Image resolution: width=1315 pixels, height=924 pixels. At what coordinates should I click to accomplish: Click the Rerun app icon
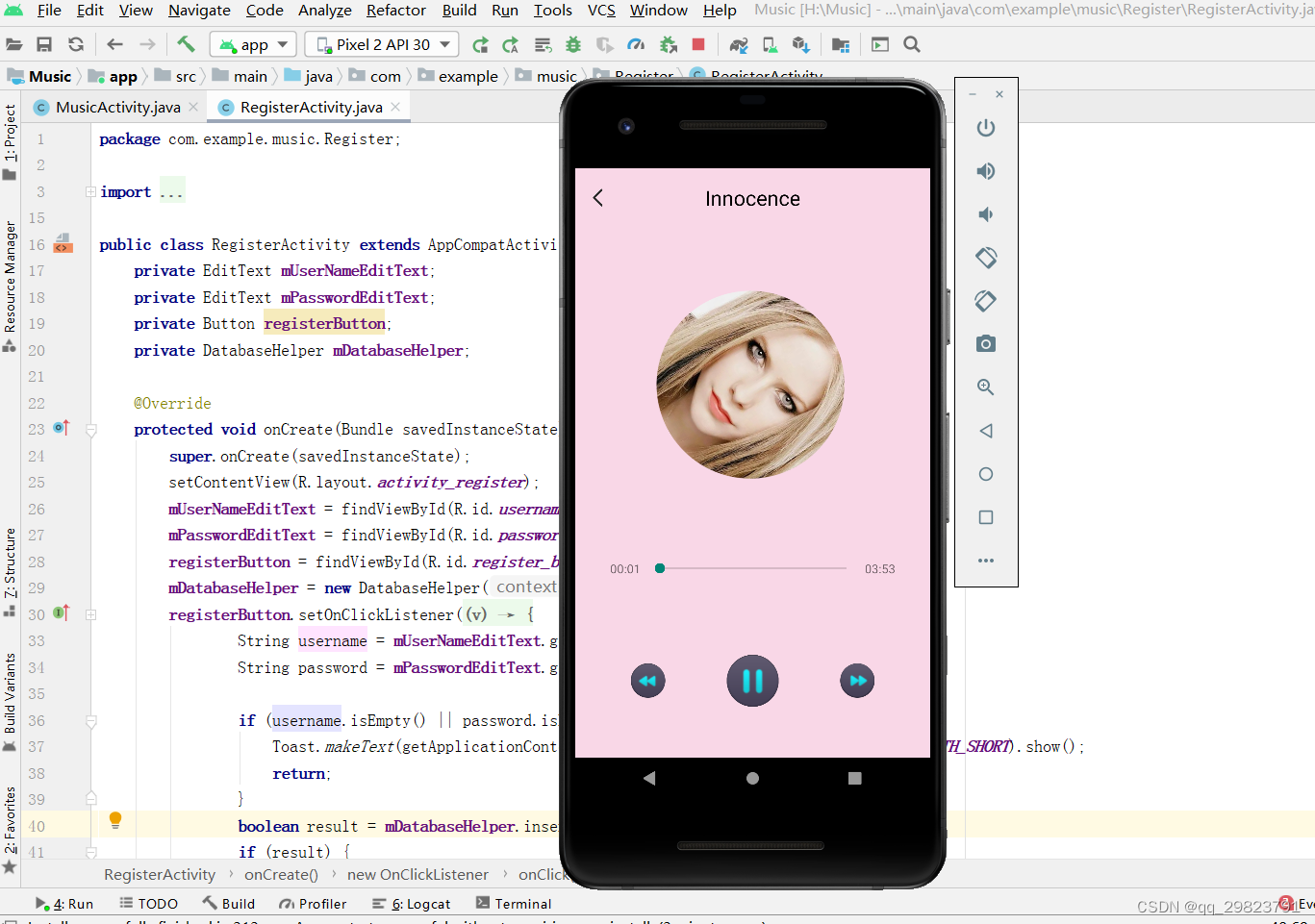pyautogui.click(x=481, y=44)
